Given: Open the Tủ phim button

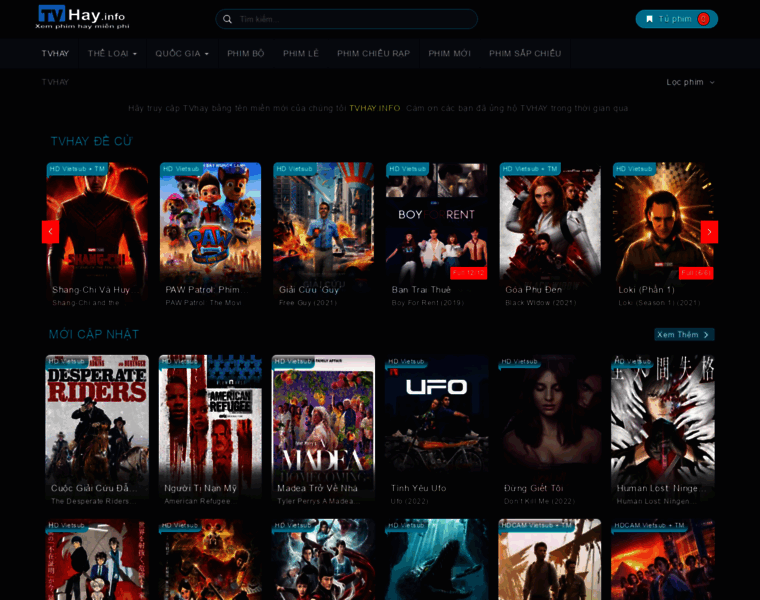Looking at the screenshot, I should click(x=677, y=19).
